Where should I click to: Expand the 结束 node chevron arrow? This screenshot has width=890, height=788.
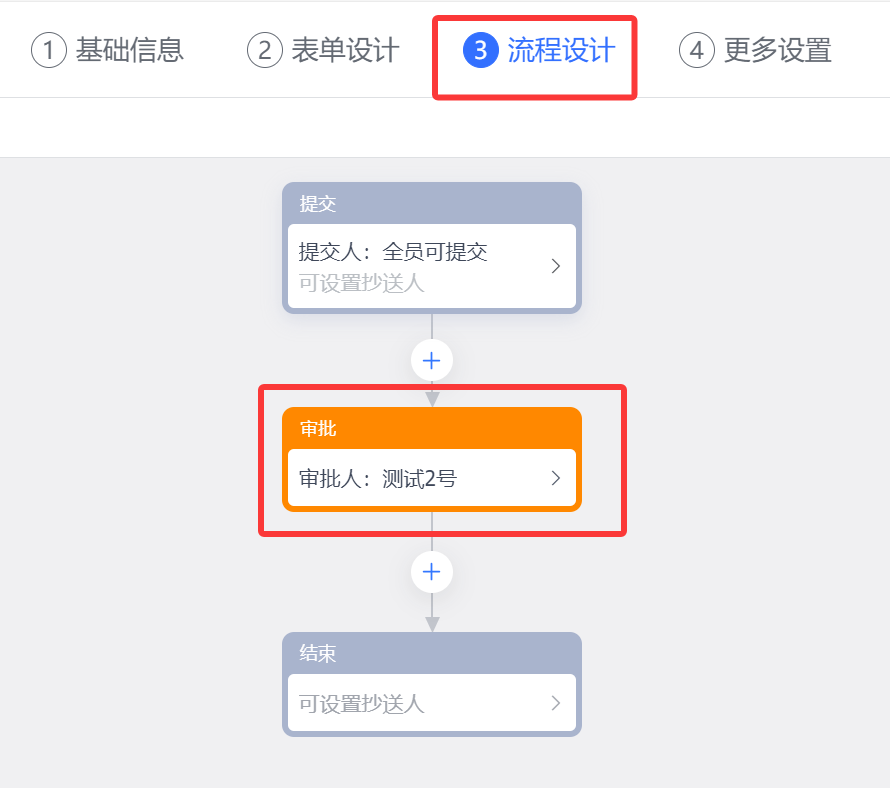(x=556, y=703)
